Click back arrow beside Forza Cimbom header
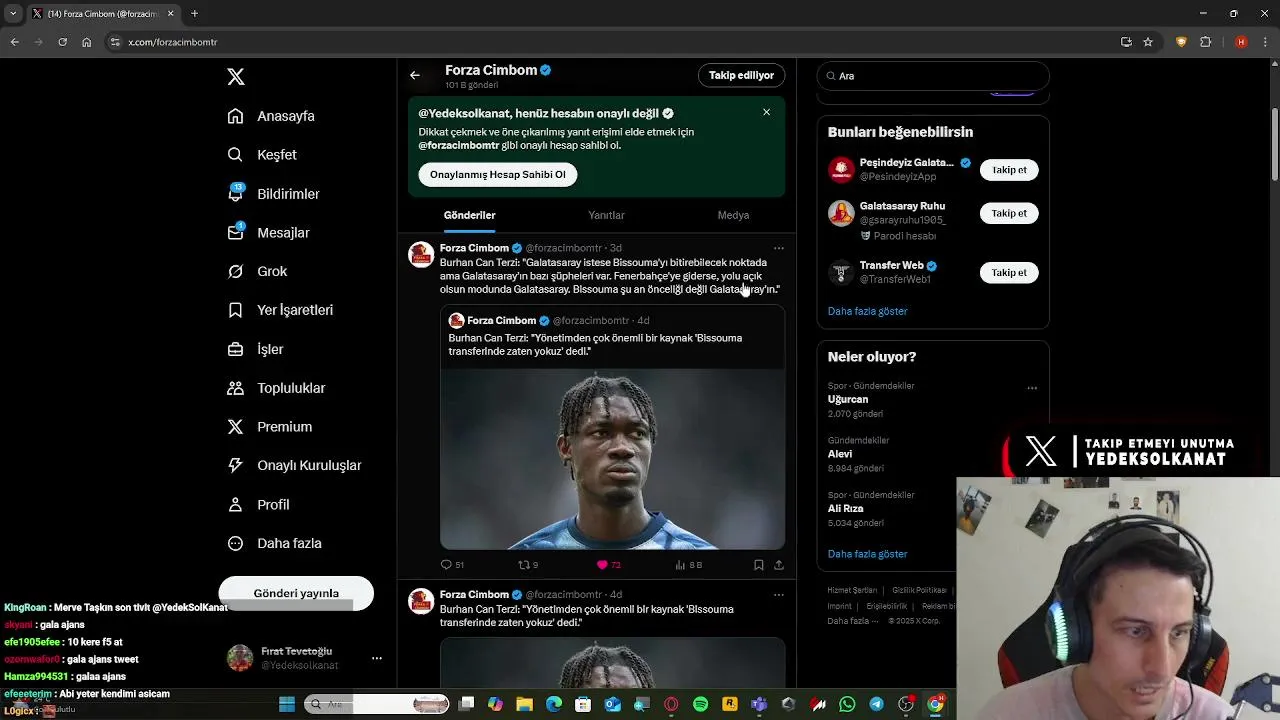The width and height of the screenshot is (1280, 720). (415, 75)
